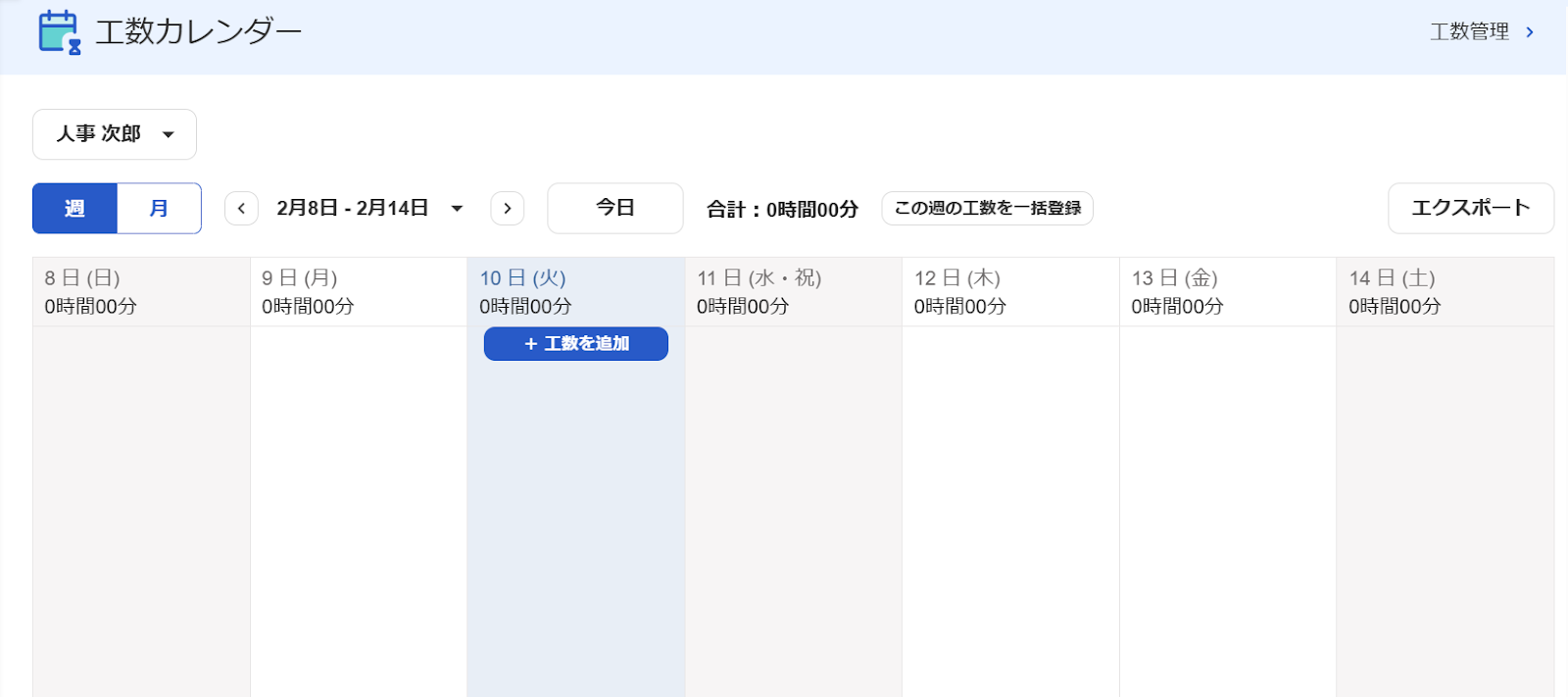The image size is (1568, 697).
Task: Click the 今日 button
Action: pyautogui.click(x=615, y=208)
